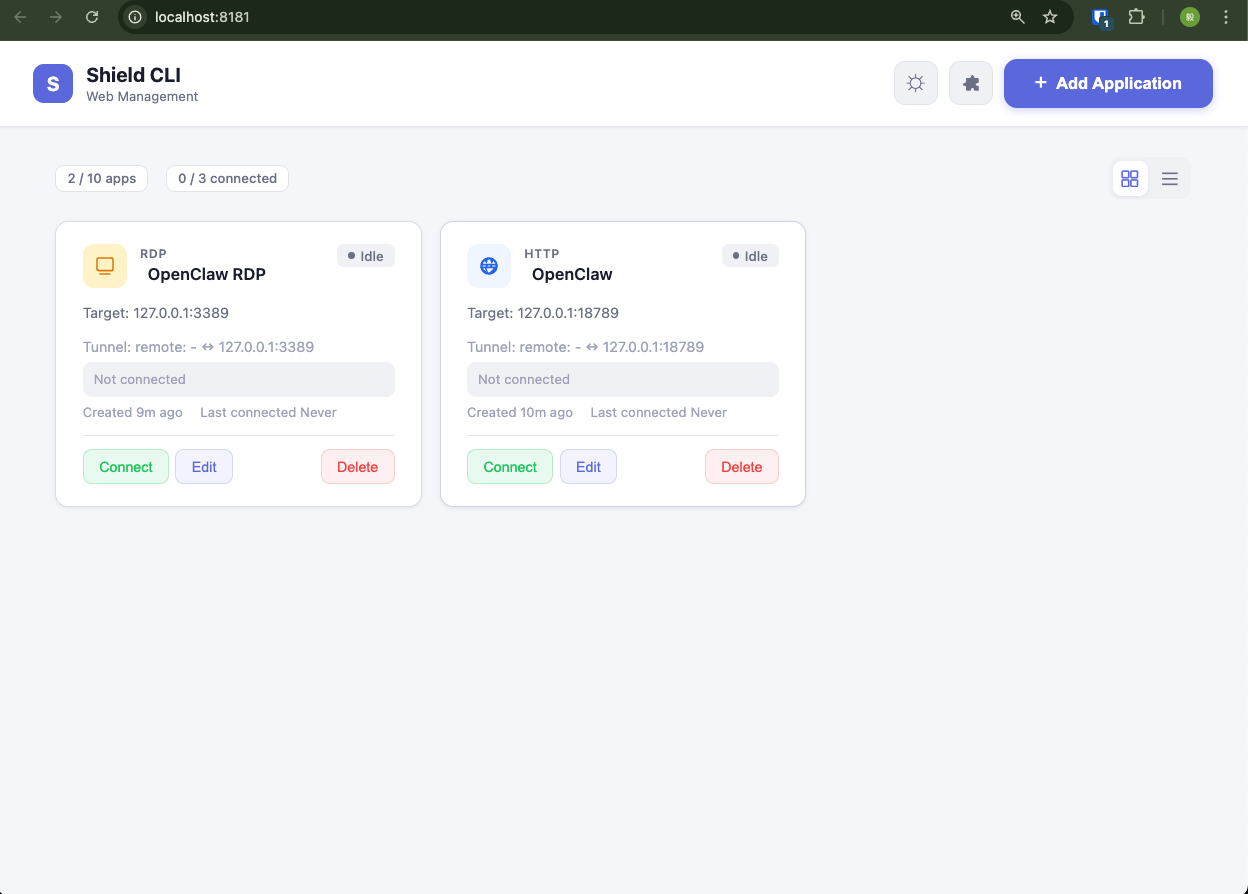Click the OpenClaw HTTP globe icon
The height and width of the screenshot is (894, 1248).
(x=489, y=266)
